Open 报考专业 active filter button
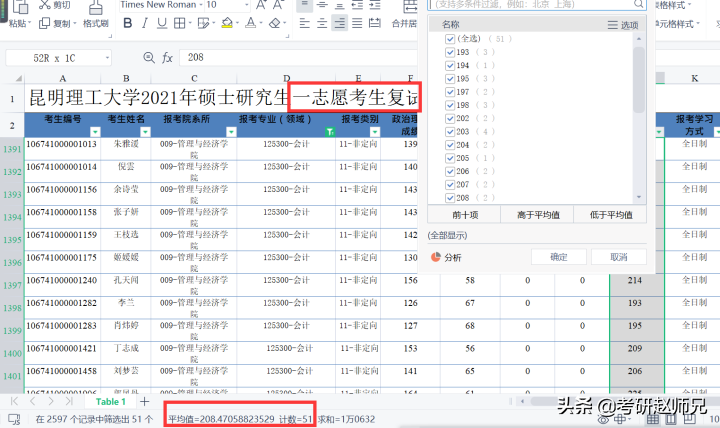720x428 pixels. pyautogui.click(x=330, y=132)
